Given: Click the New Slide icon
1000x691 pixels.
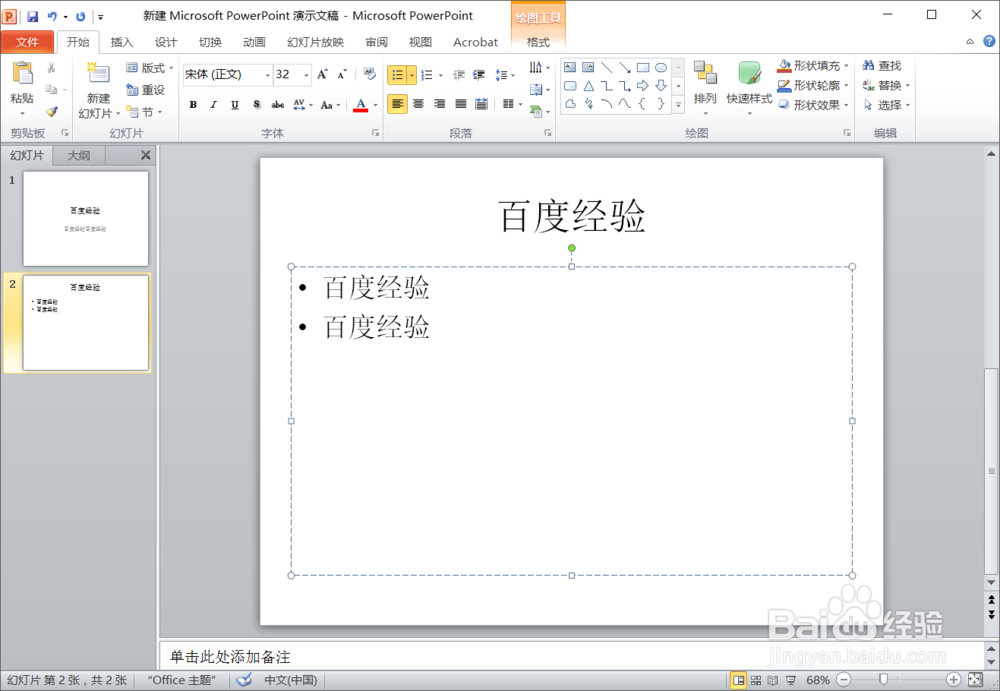Looking at the screenshot, I should pyautogui.click(x=98, y=73).
